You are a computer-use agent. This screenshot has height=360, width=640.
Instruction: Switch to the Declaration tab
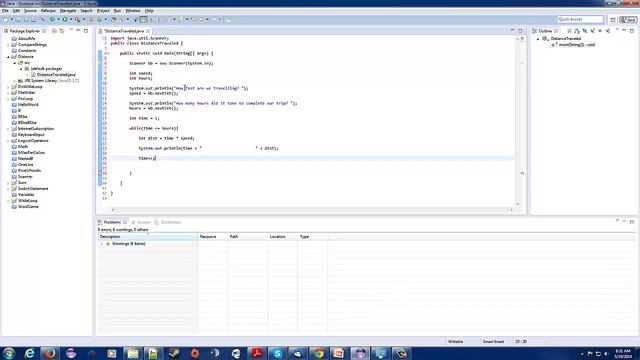(x=168, y=222)
